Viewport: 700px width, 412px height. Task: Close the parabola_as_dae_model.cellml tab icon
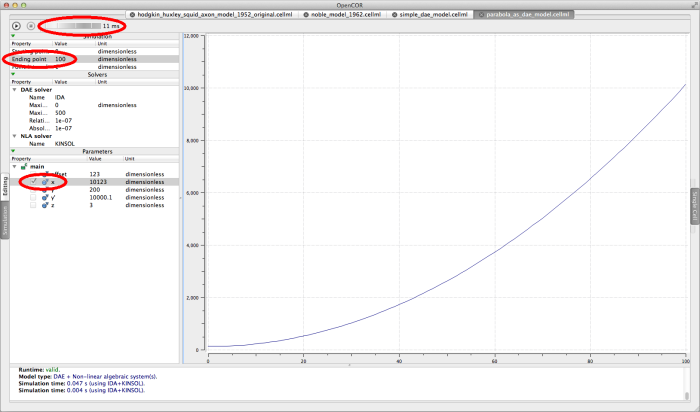(483, 16)
